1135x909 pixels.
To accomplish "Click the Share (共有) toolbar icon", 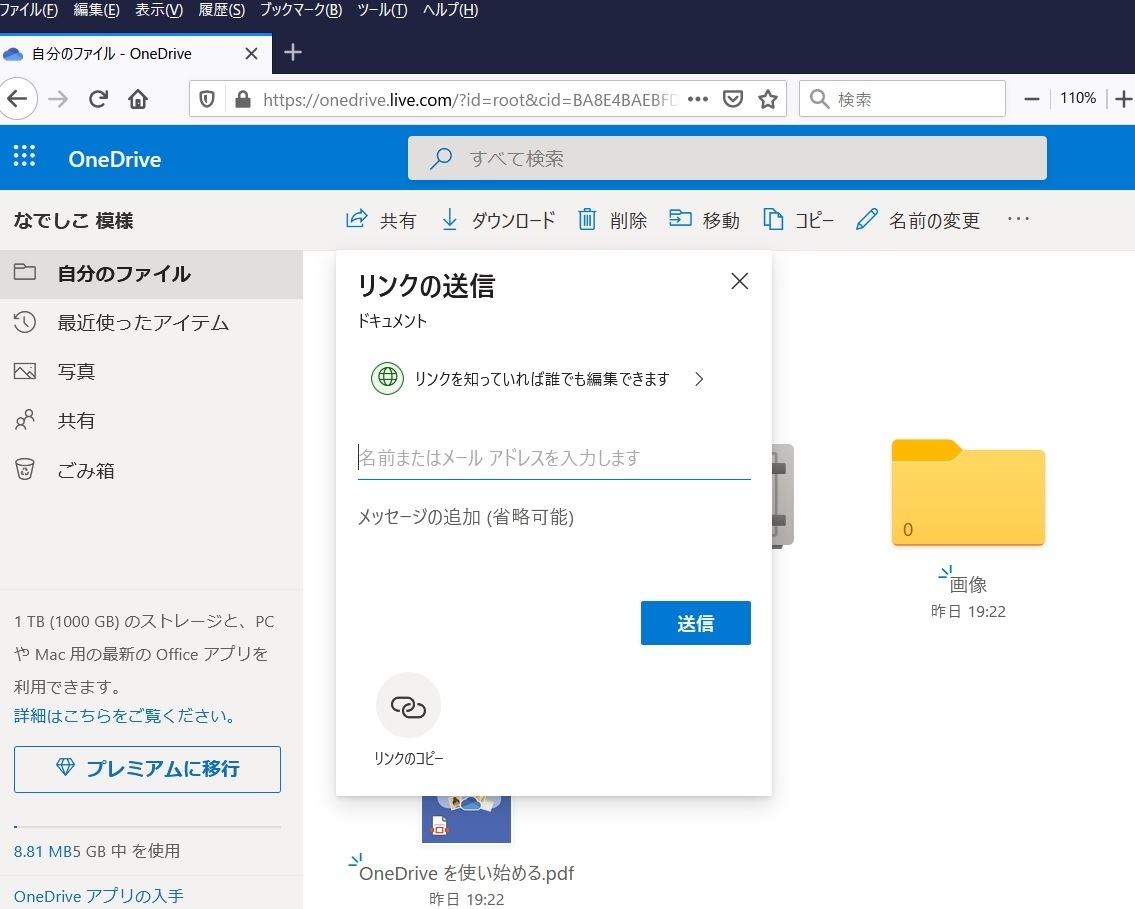I will tap(356, 220).
